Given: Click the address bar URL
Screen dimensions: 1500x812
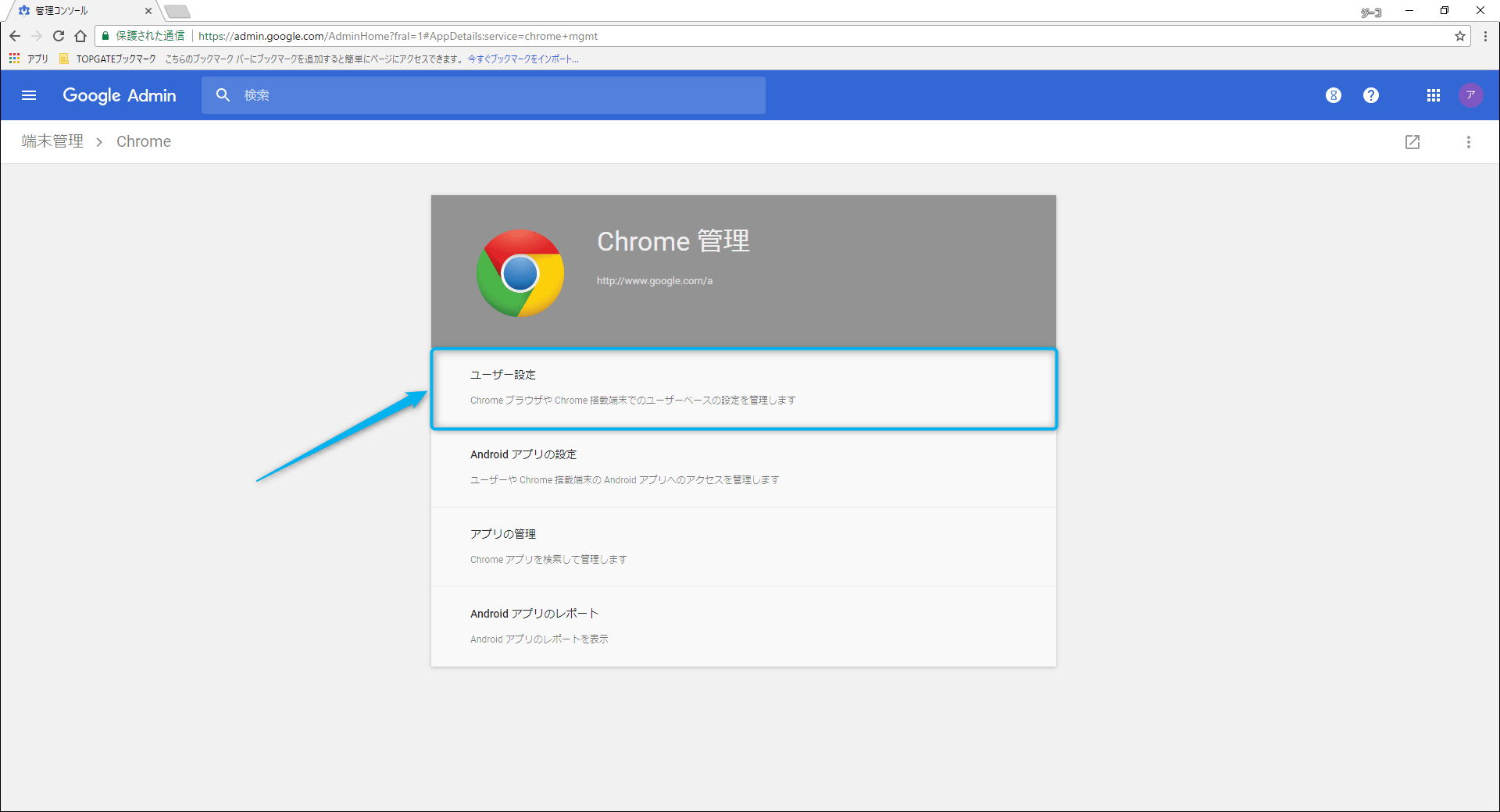Looking at the screenshot, I should (x=398, y=36).
